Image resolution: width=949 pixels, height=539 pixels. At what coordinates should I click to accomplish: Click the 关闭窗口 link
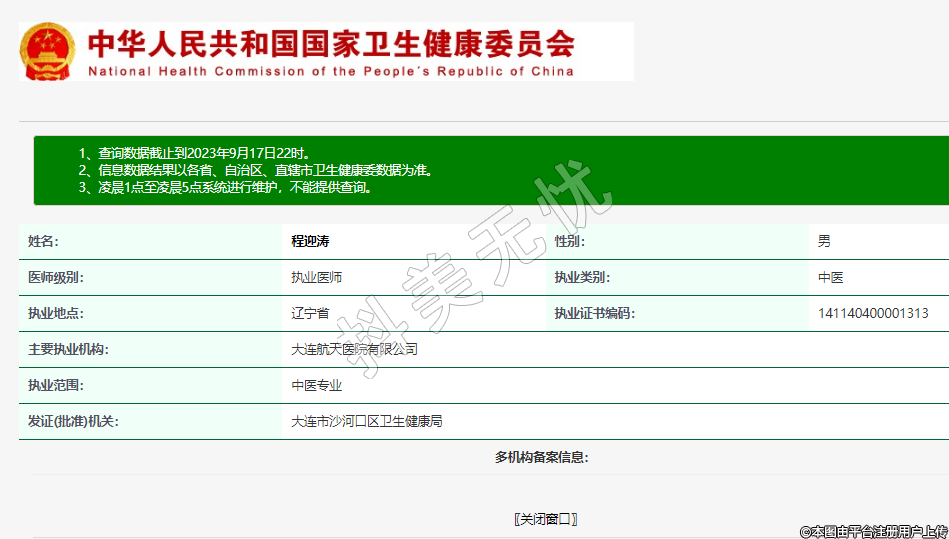(545, 519)
